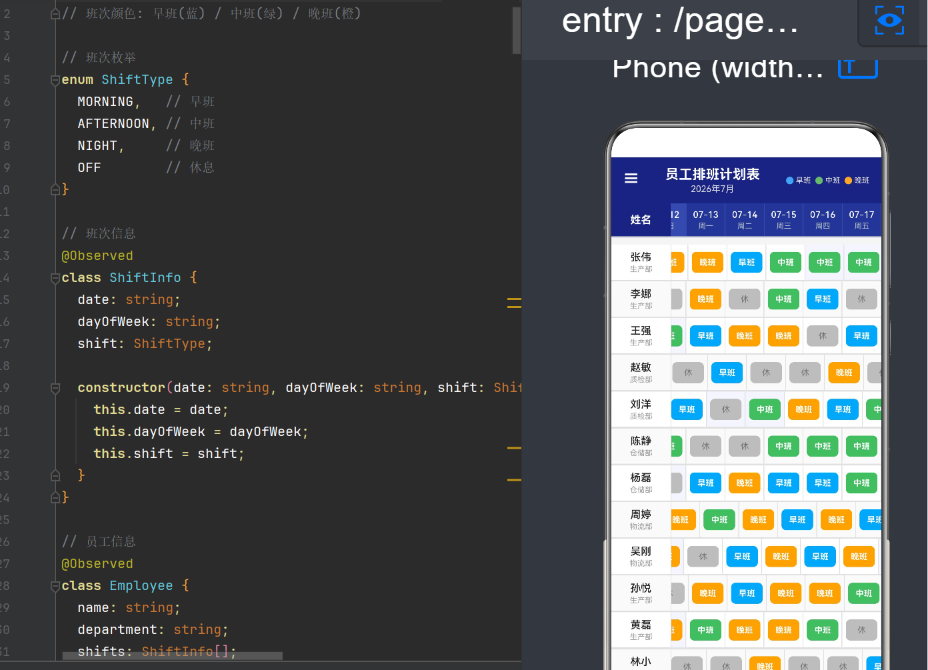The height and width of the screenshot is (670, 928).
Task: Click the orange 晚班 legend dot
Action: point(848,181)
